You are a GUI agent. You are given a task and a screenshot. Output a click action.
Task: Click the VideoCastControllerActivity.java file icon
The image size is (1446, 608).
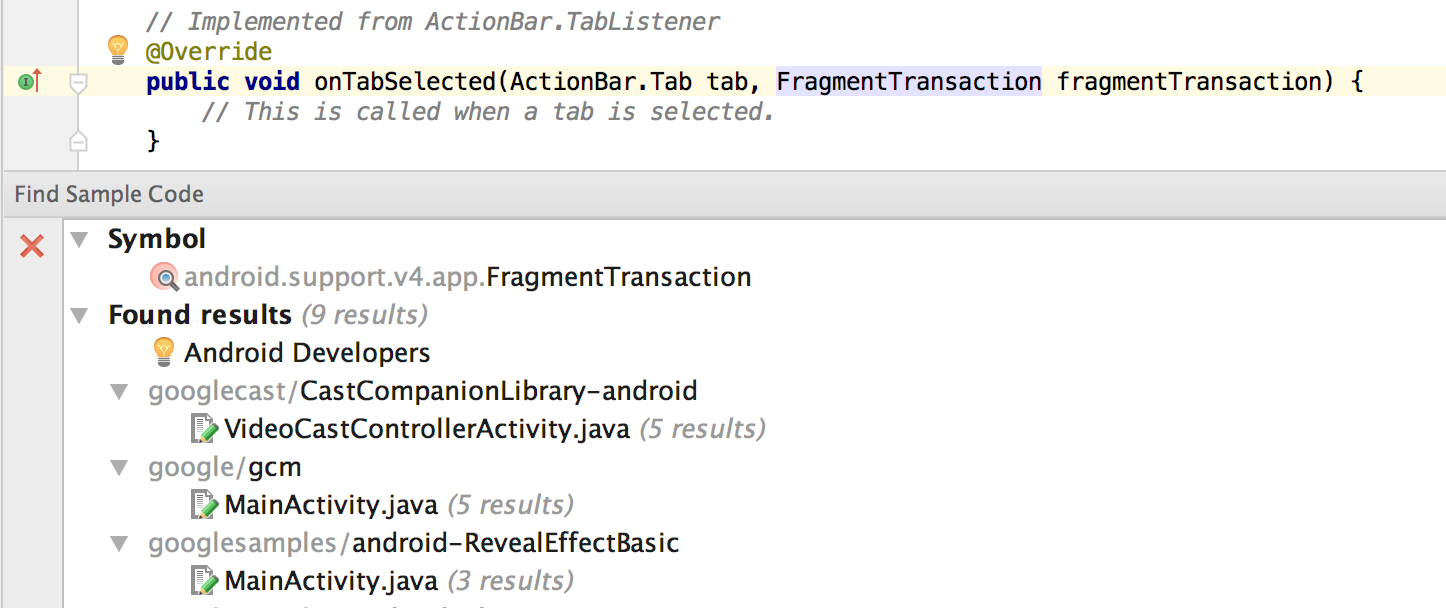[204, 429]
